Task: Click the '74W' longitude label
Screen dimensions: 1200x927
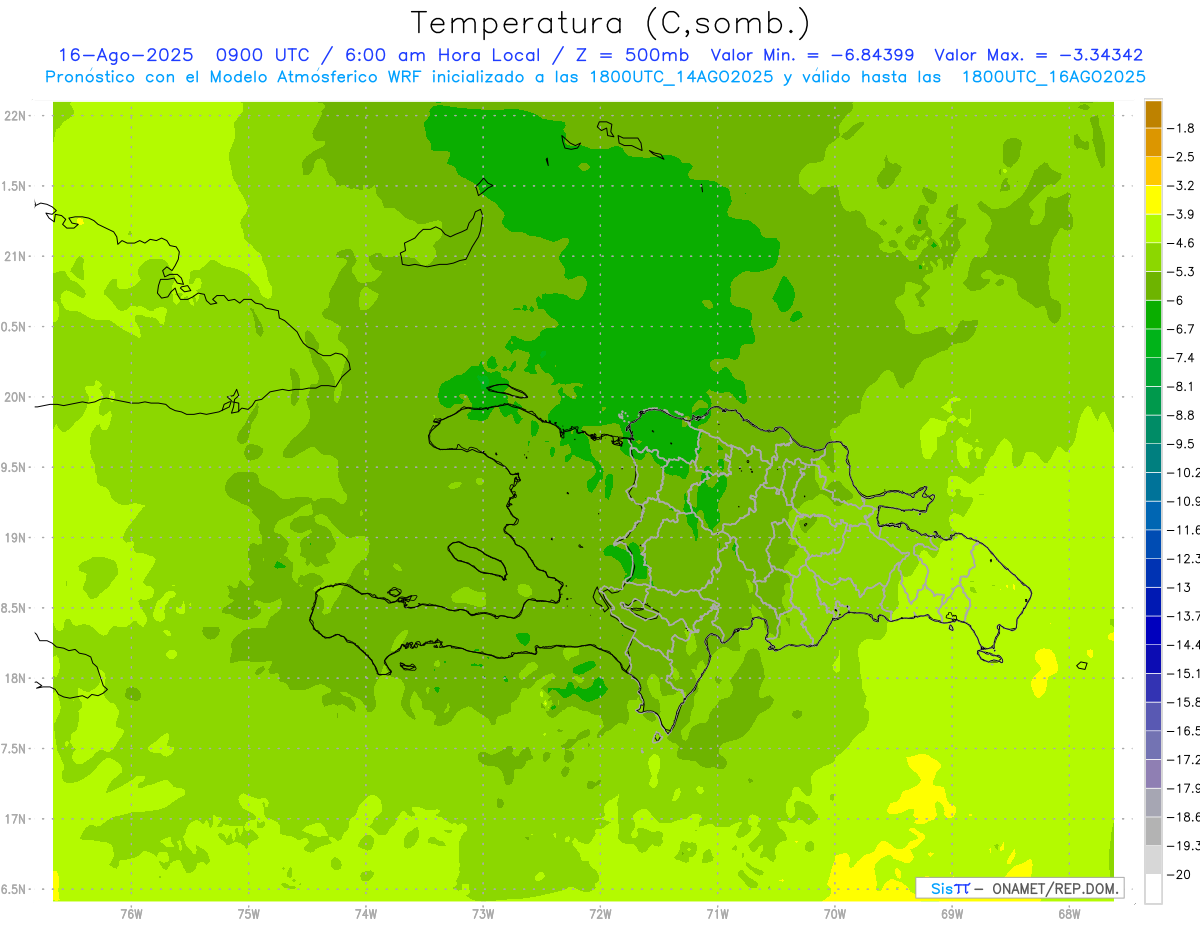Action: (366, 913)
